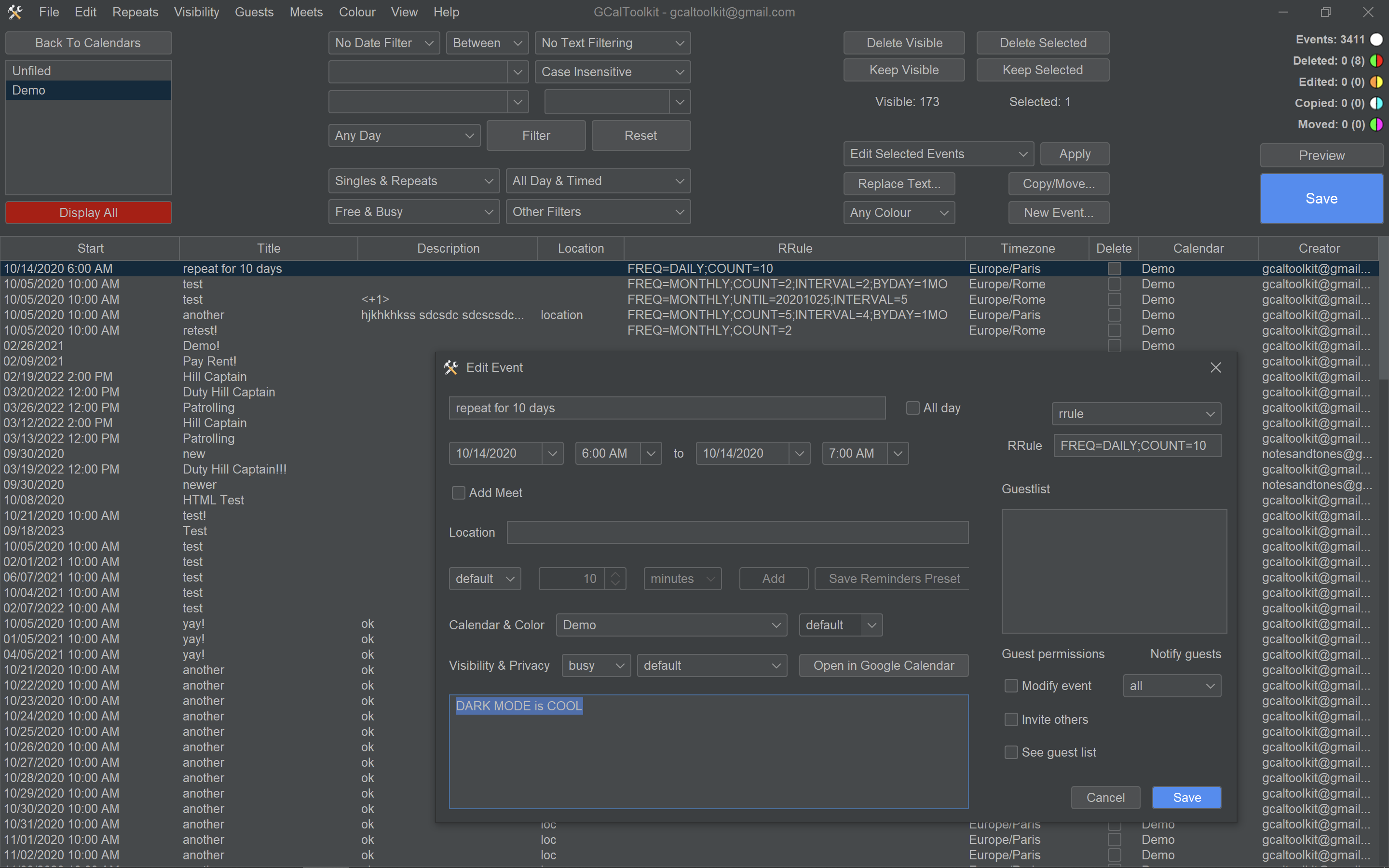1389x868 pixels.
Task: Open the rrule type dropdown in dialog
Action: point(1136,414)
